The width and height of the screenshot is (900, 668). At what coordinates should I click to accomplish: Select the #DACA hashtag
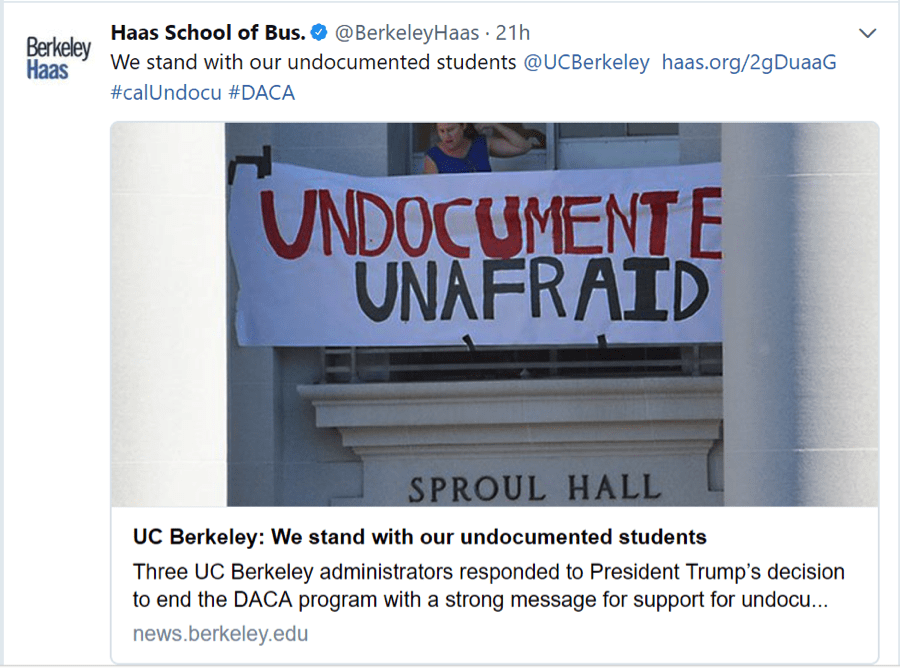[262, 92]
